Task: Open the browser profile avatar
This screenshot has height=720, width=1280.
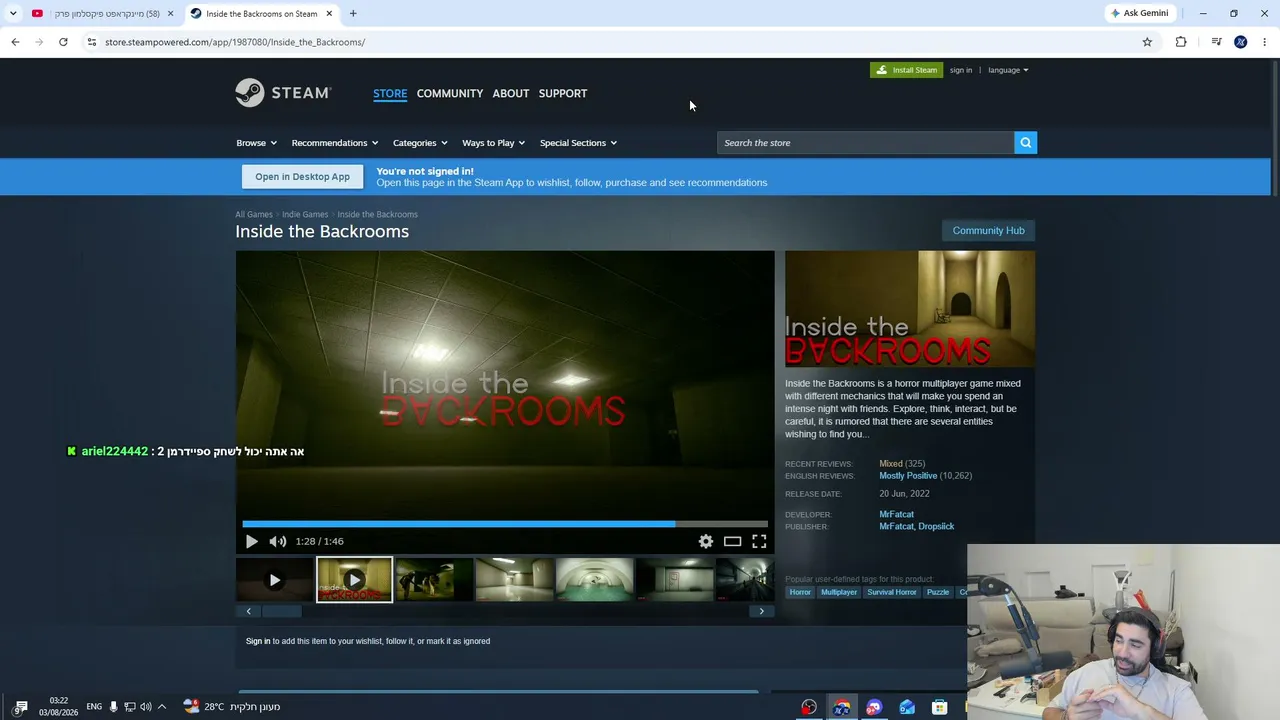Action: point(1241,42)
